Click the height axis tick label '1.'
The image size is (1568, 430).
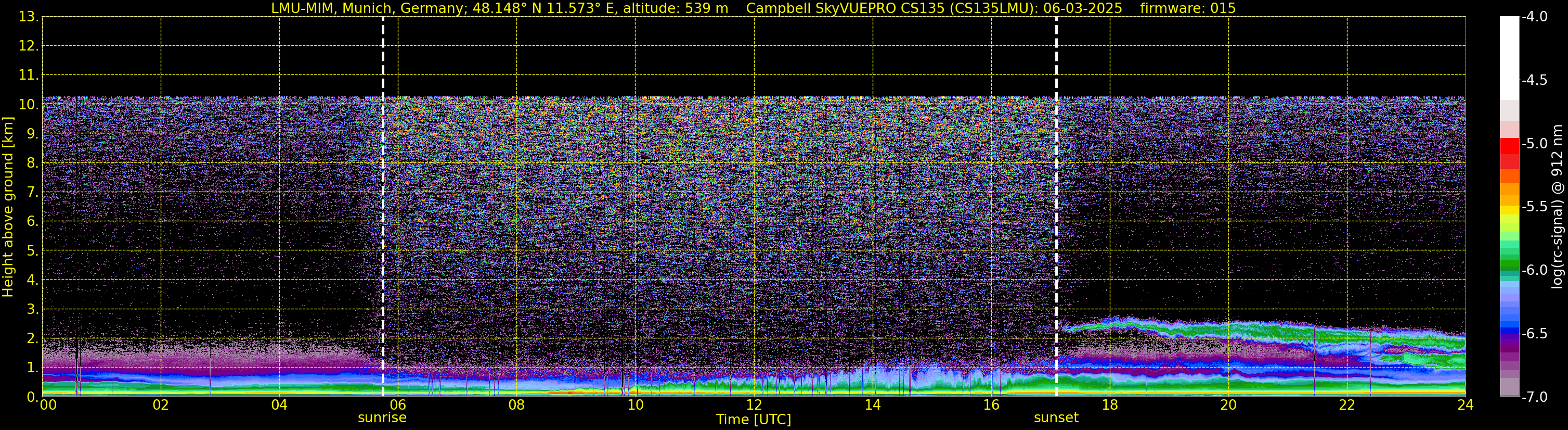tap(32, 367)
